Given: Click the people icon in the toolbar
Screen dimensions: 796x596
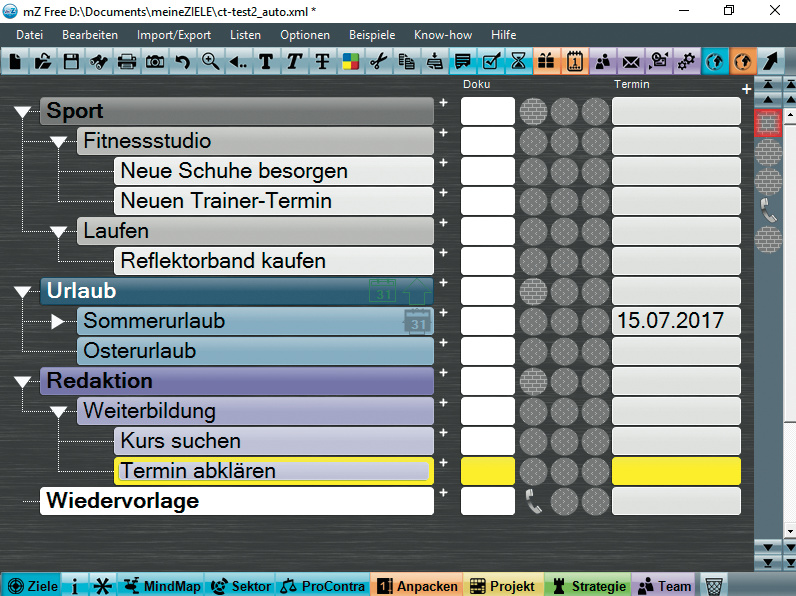Looking at the screenshot, I should click(x=603, y=61).
